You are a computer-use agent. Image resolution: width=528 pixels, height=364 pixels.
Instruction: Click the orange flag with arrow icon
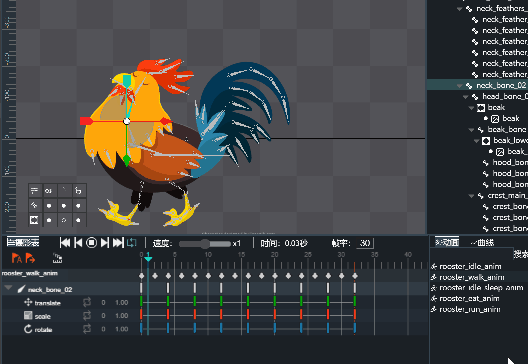(x=30, y=258)
